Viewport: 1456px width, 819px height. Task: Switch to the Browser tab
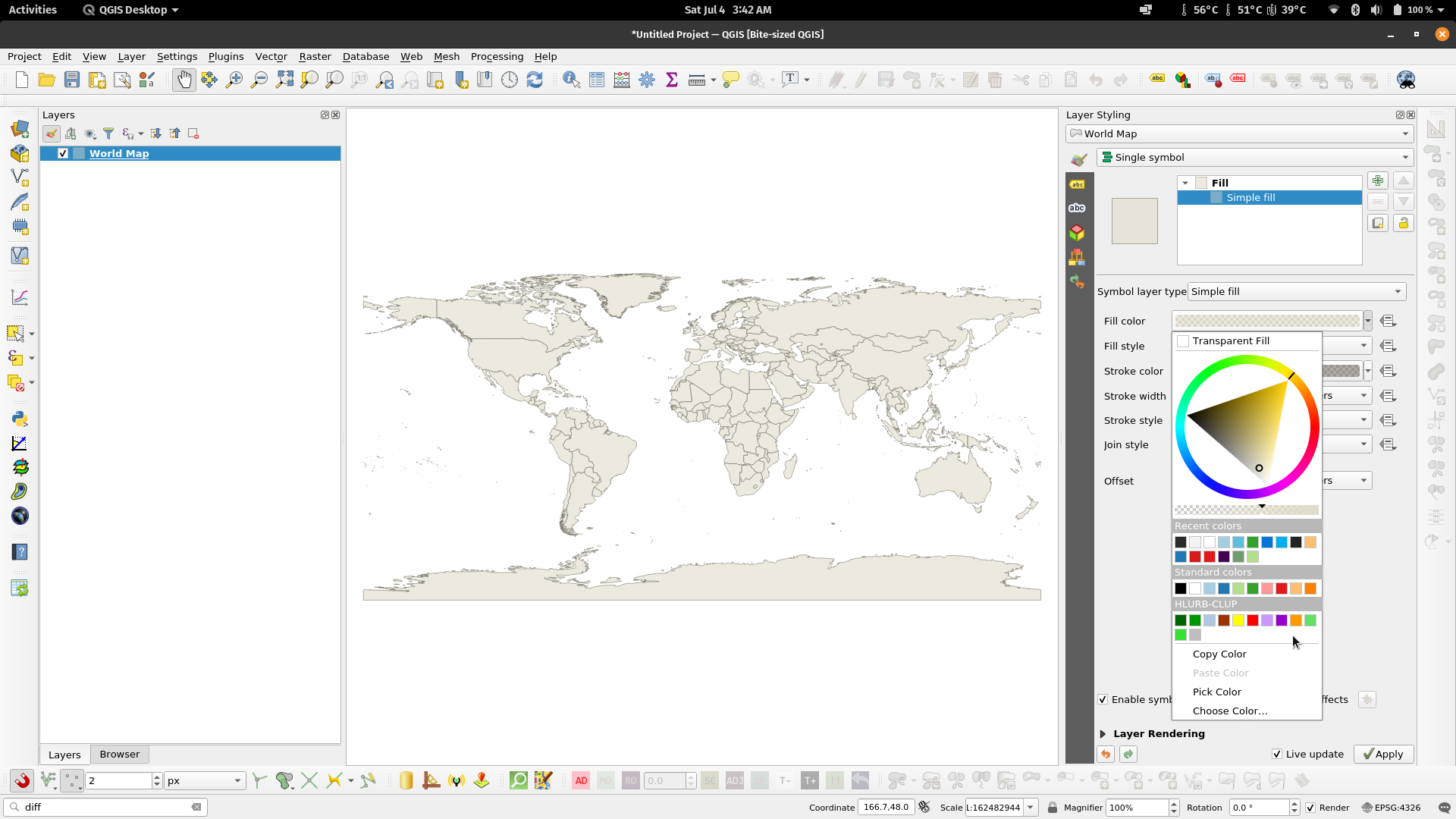tap(120, 754)
